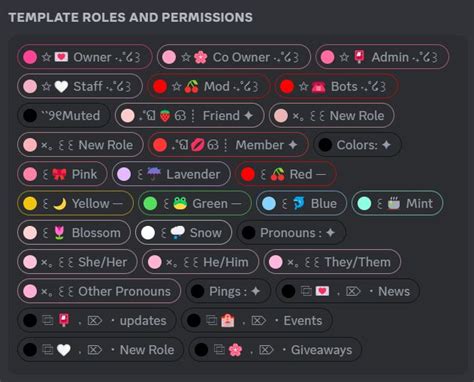The width and height of the screenshot is (474, 382).
Task: Click the yellow color dot on Yellow role
Action: point(30,203)
